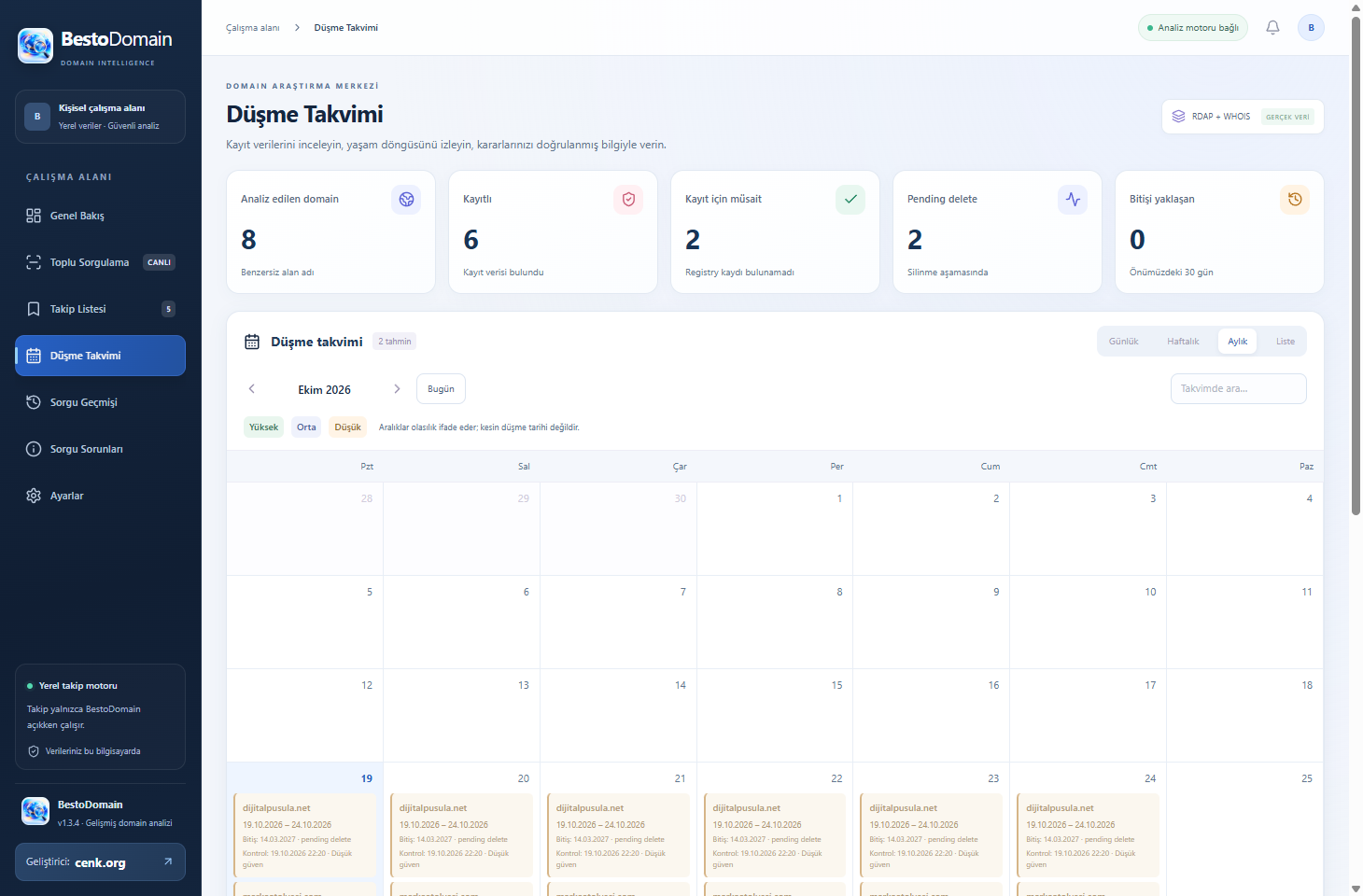Viewport: 1363px width, 896px height.
Task: Toggle the Düşük confidence filter
Action: click(x=347, y=427)
